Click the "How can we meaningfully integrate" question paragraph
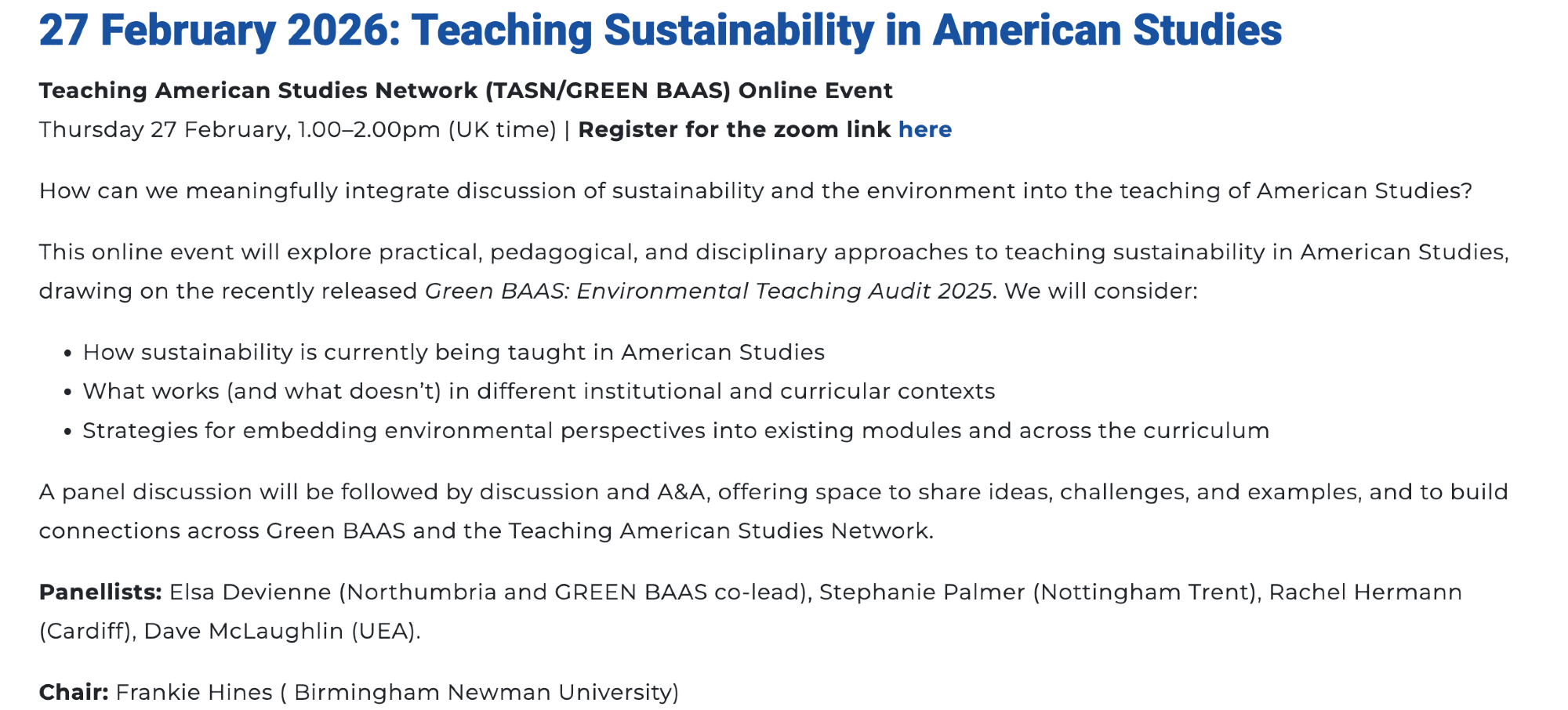This screenshot has width=1568, height=710. pyautogui.click(x=755, y=191)
